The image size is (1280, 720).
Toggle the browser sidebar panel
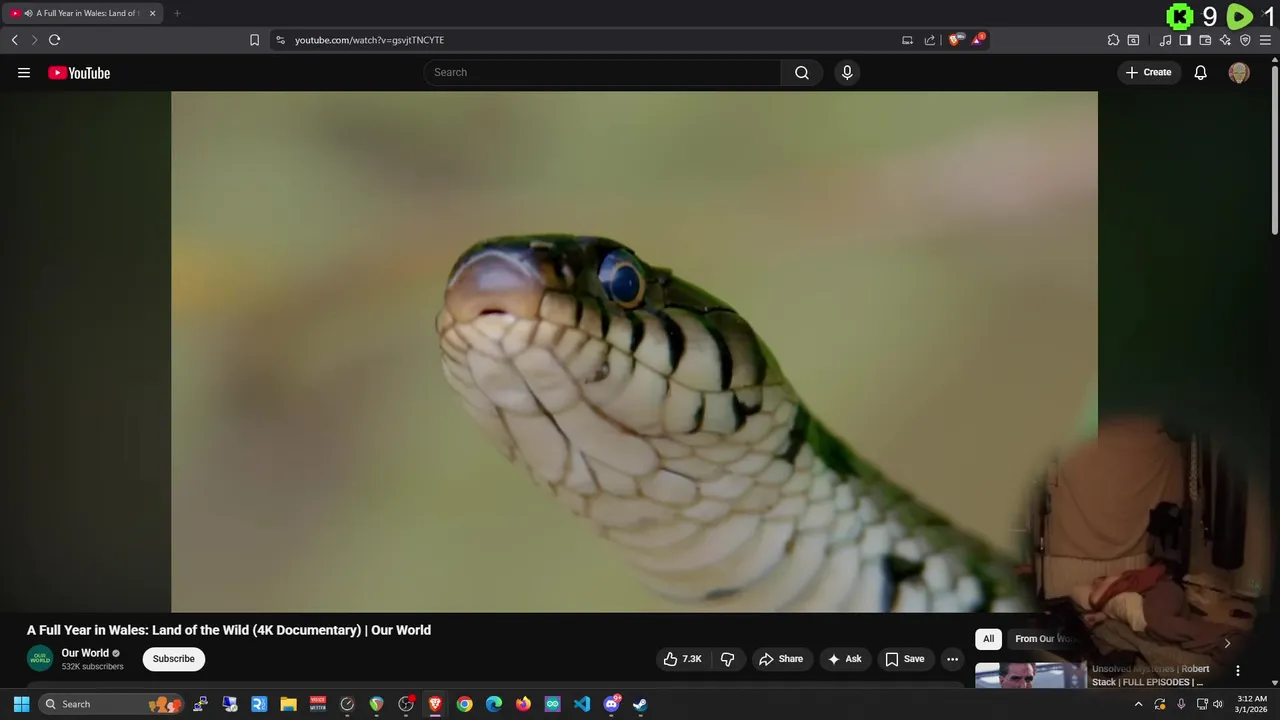pyautogui.click(x=1185, y=40)
